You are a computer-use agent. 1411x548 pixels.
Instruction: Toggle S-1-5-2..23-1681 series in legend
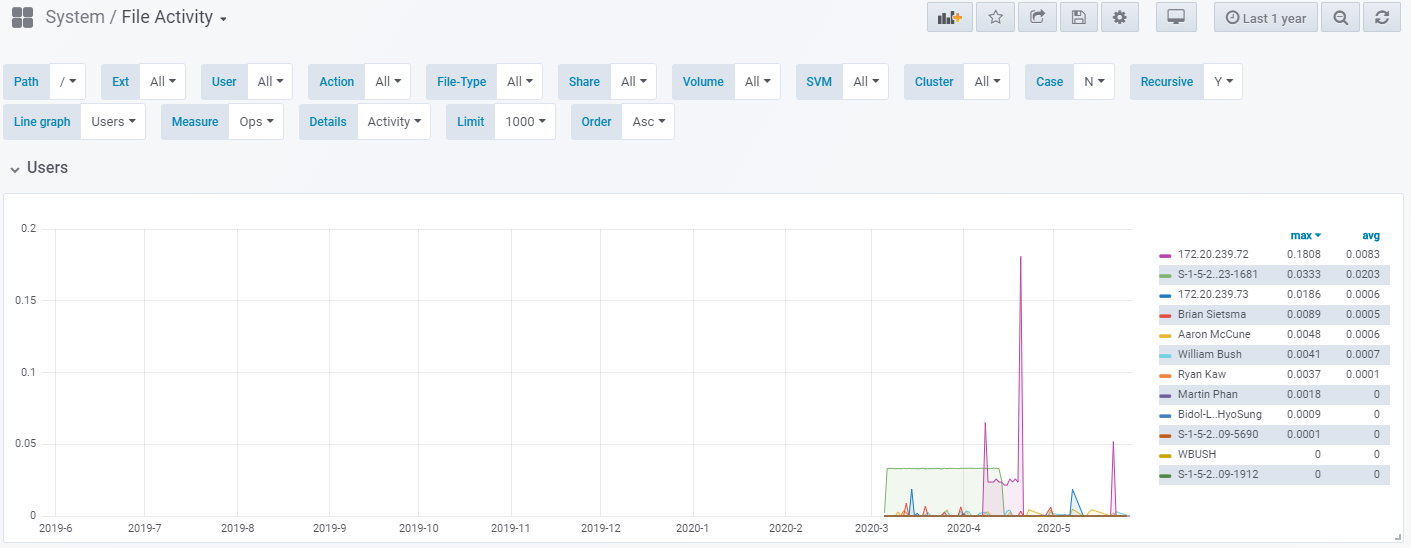[1218, 275]
